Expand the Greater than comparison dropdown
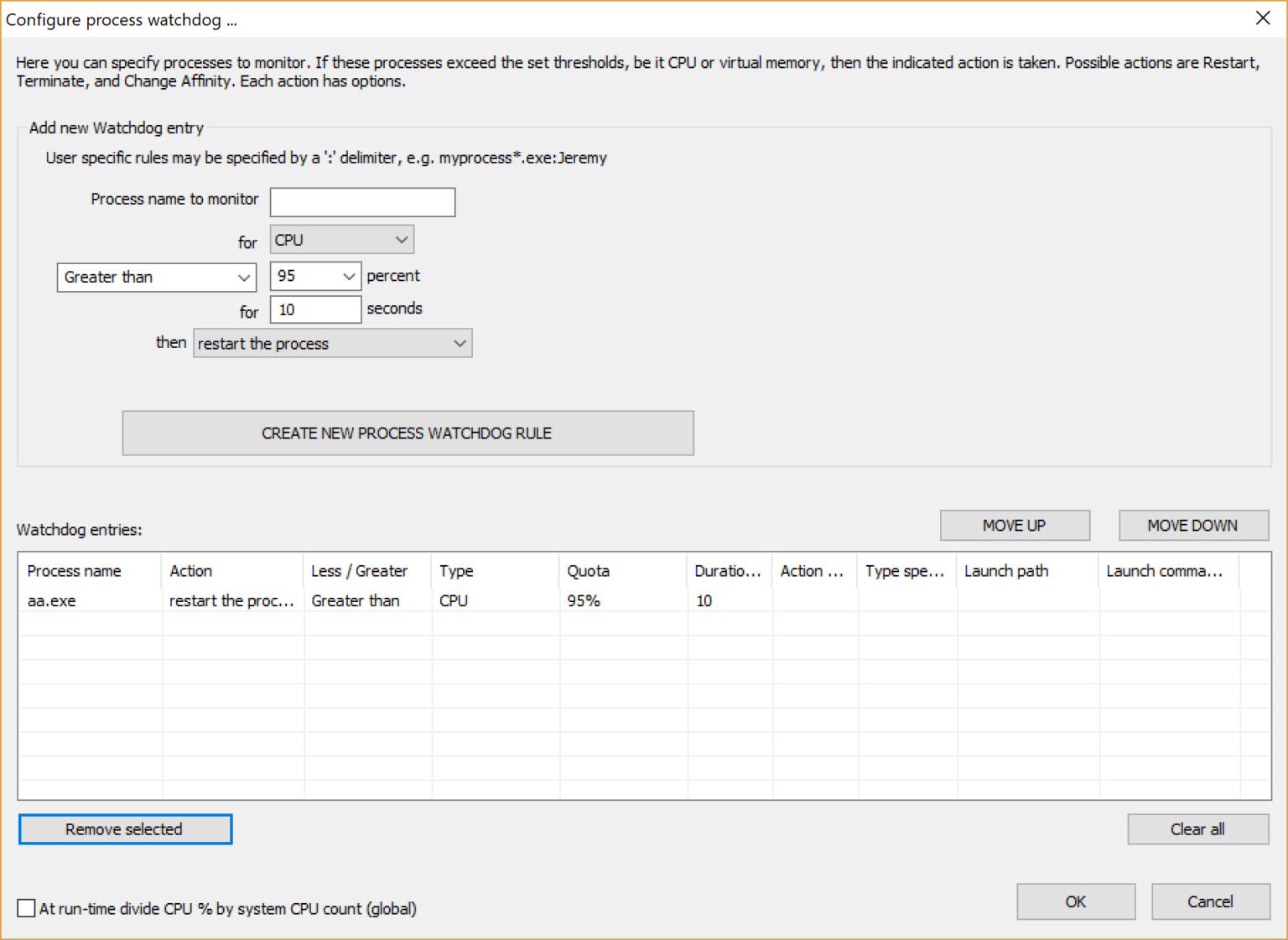The height and width of the screenshot is (940, 1288). coord(157,278)
